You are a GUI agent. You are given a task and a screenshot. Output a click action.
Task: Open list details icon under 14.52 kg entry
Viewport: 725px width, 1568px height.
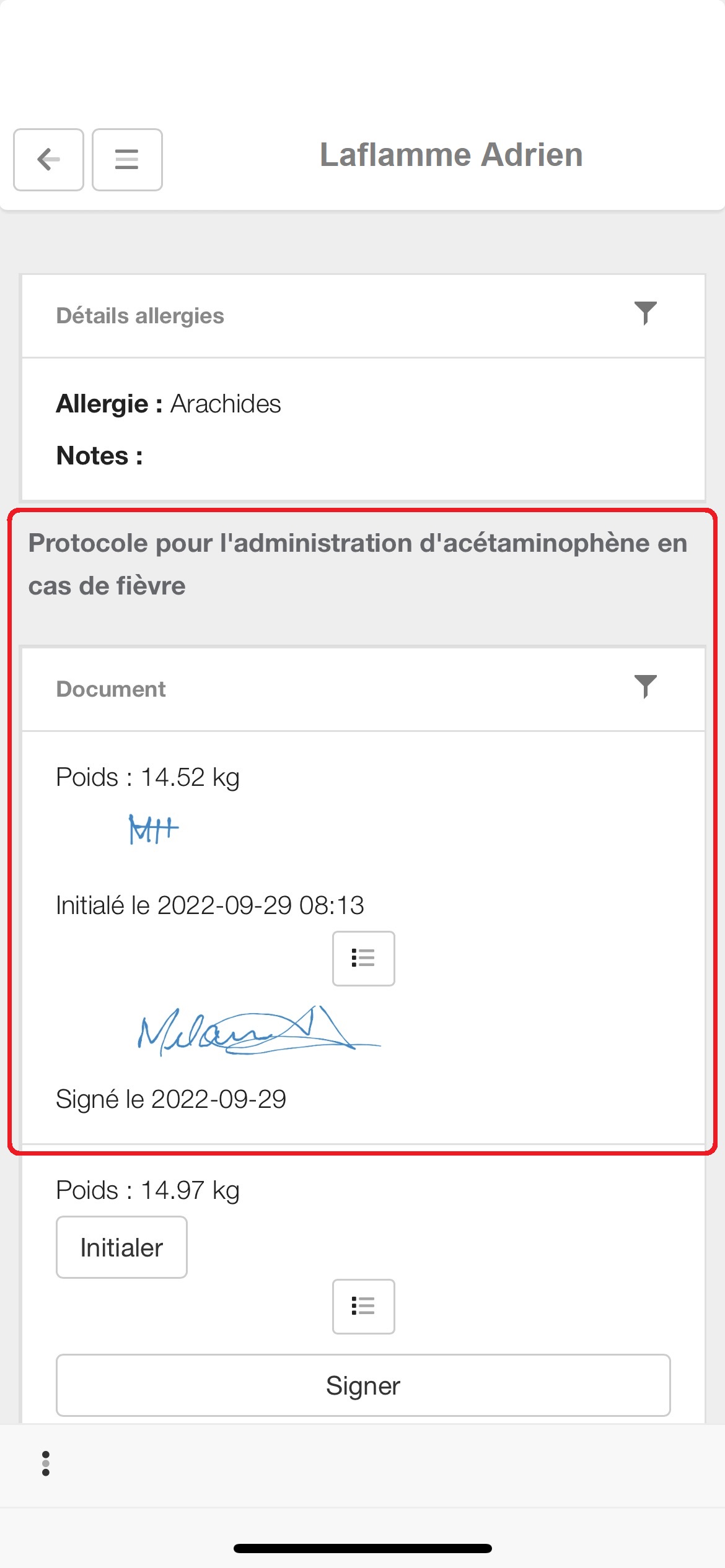tap(364, 959)
